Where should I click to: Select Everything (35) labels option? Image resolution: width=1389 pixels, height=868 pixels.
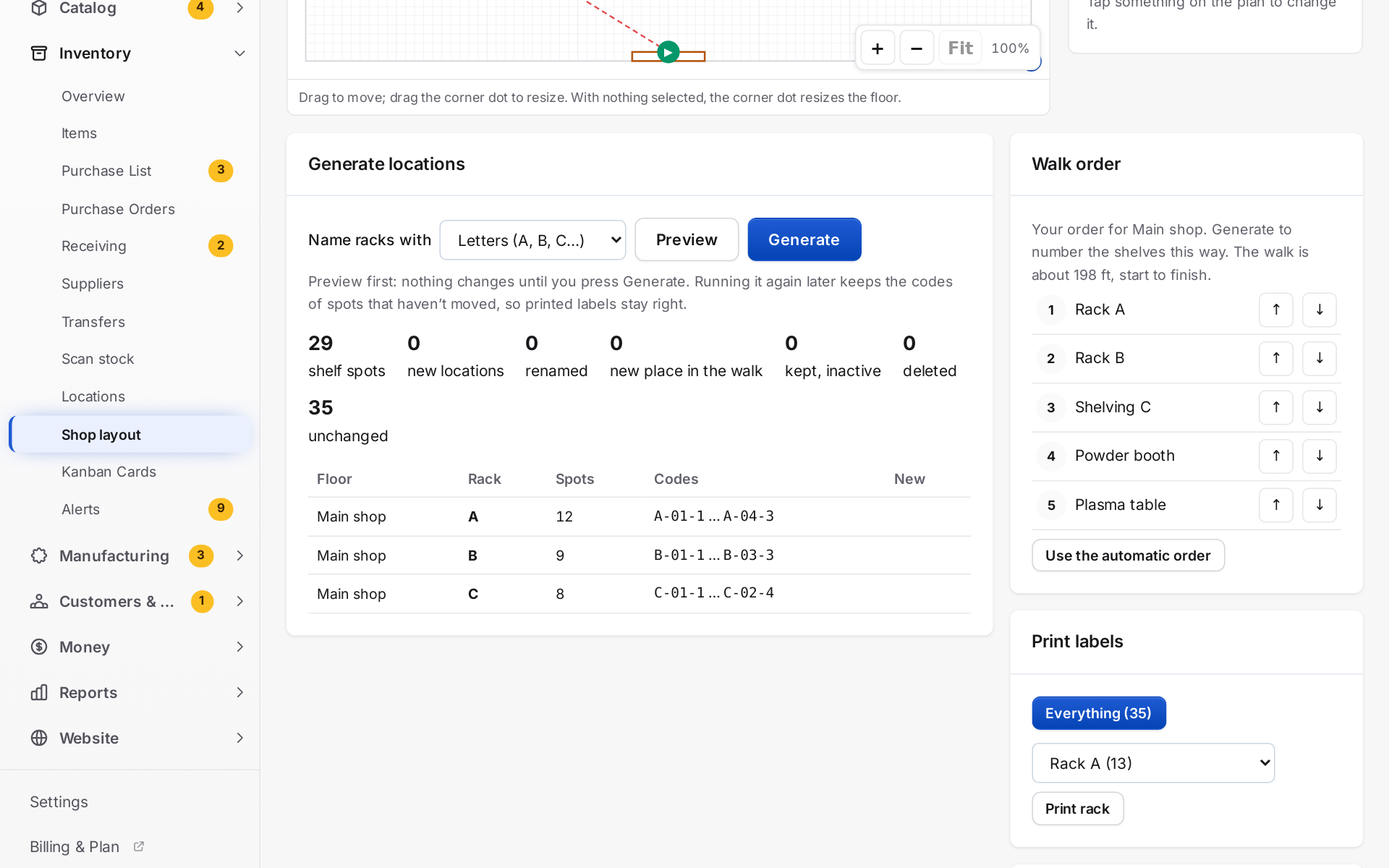(x=1098, y=713)
